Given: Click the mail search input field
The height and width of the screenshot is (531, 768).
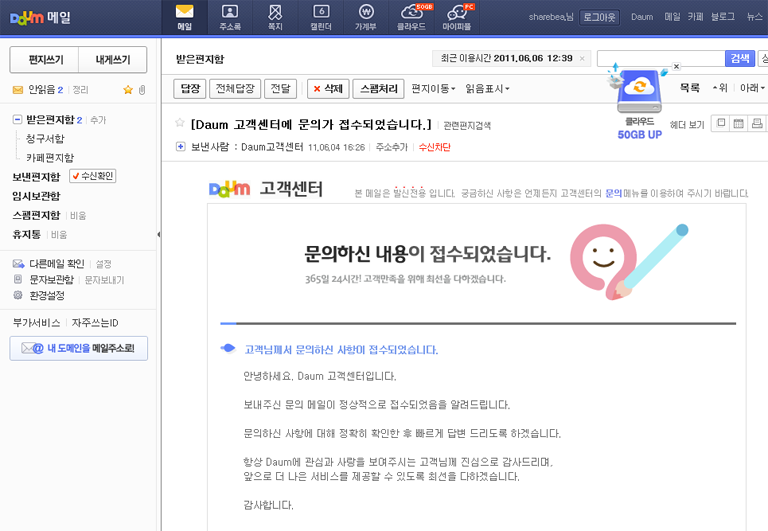Looking at the screenshot, I should point(661,58).
